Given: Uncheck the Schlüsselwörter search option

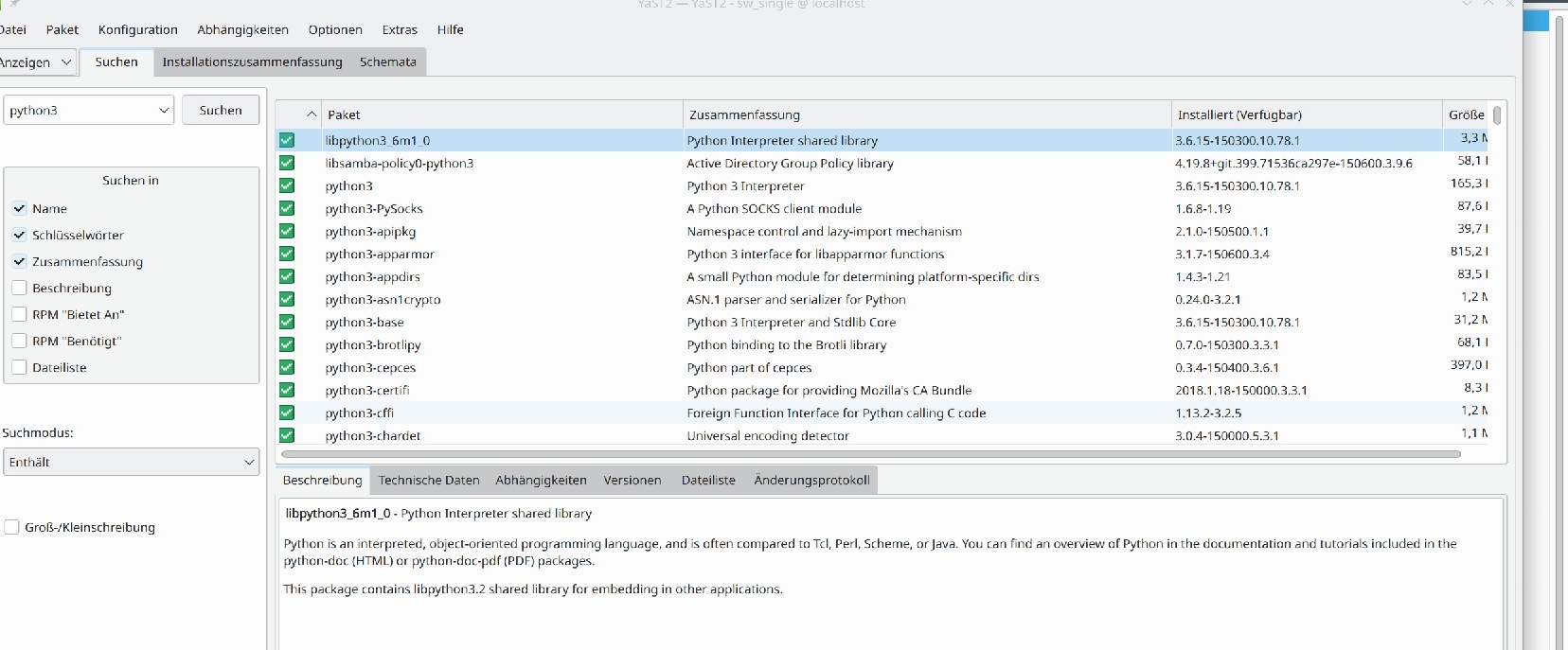Looking at the screenshot, I should 20,235.
